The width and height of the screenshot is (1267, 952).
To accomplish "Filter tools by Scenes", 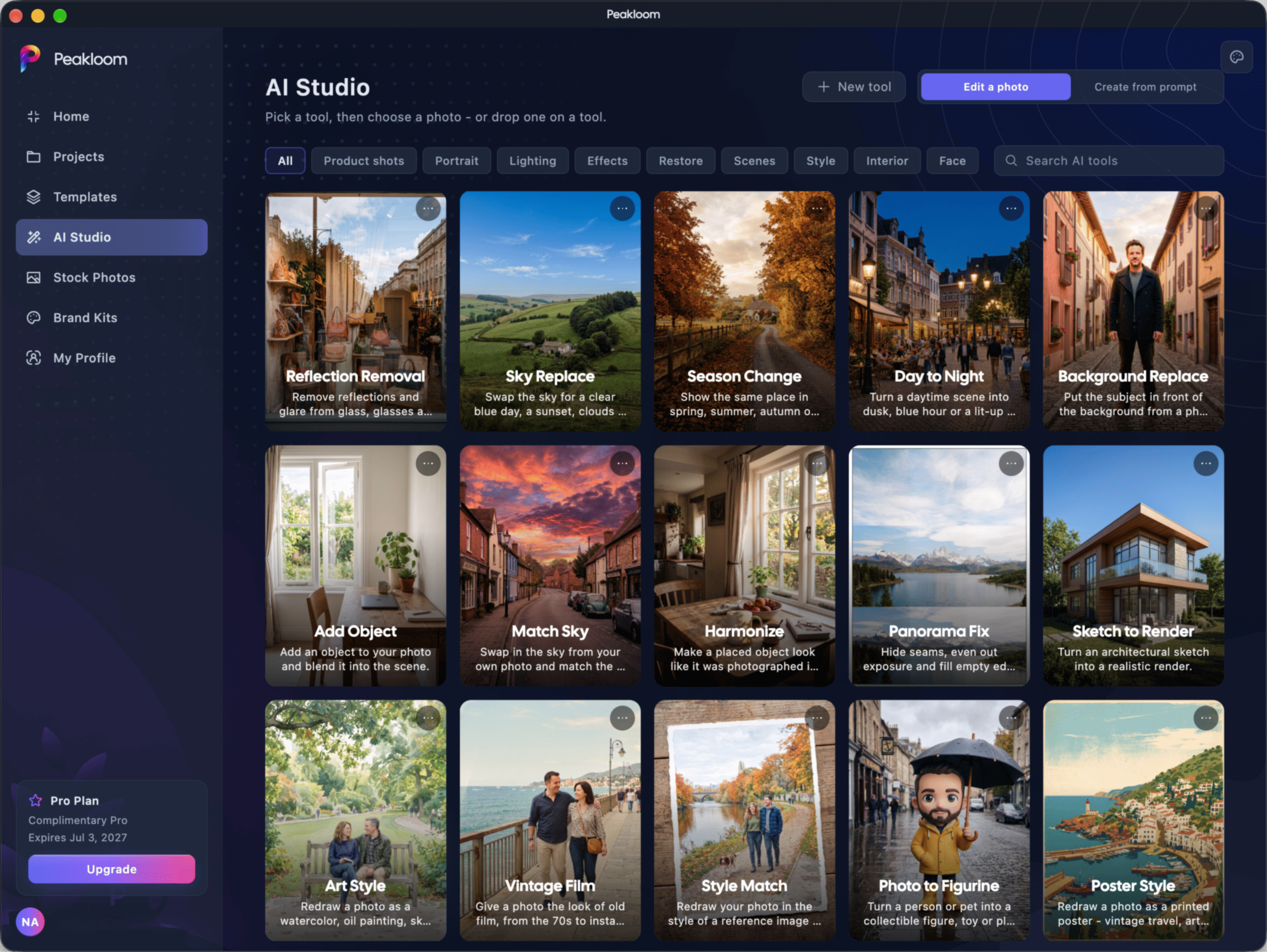I will (x=754, y=161).
